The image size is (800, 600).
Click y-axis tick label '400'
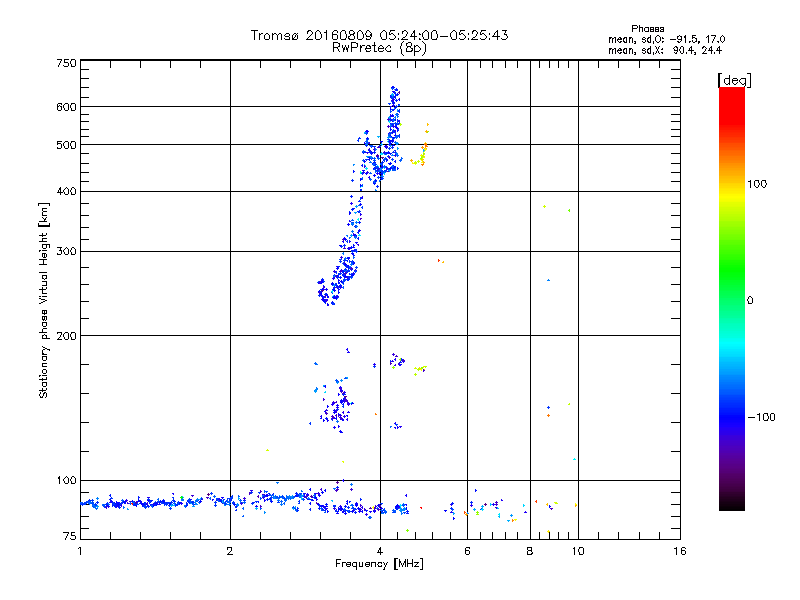tap(66, 192)
